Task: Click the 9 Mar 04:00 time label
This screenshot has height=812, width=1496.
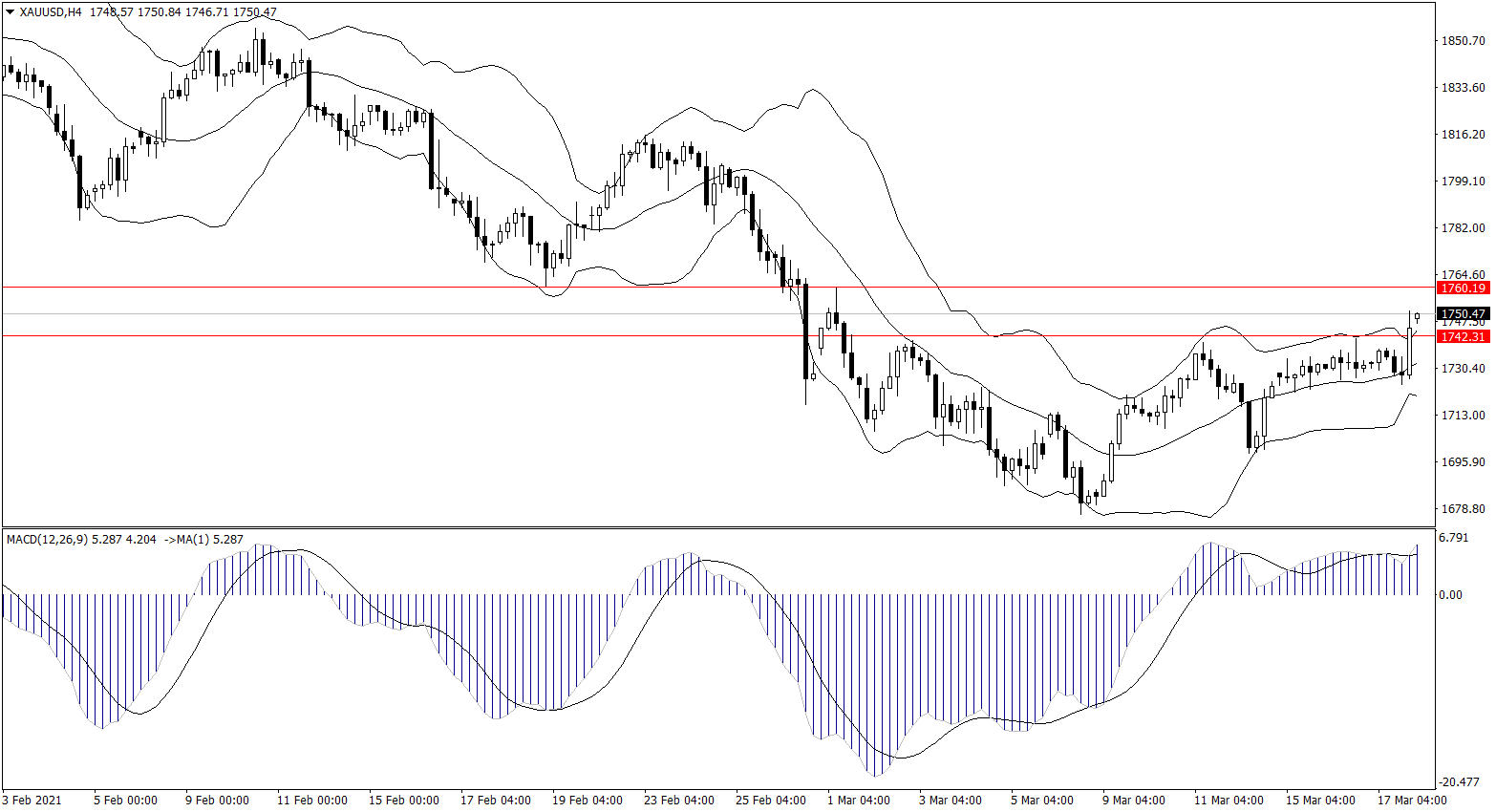Action: coord(1133,801)
